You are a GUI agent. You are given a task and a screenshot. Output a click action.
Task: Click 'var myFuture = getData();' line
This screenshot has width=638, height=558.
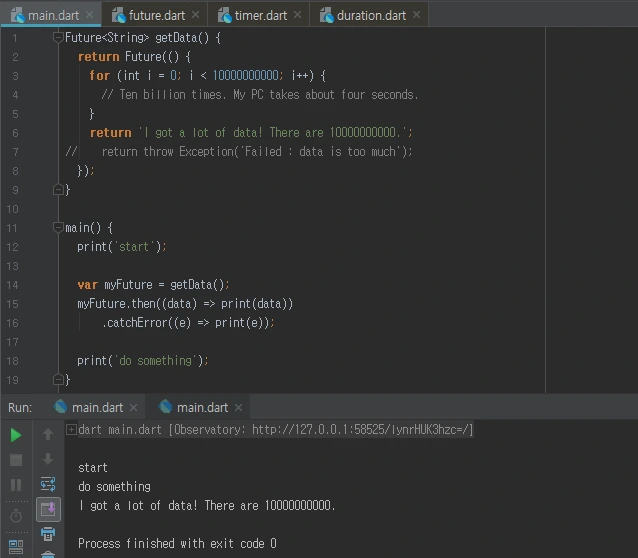click(x=153, y=285)
